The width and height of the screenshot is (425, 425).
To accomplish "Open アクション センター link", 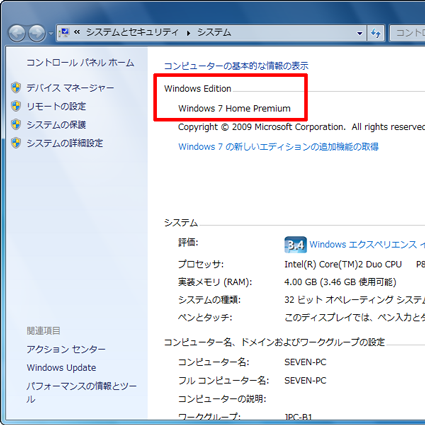I will pos(66,349).
